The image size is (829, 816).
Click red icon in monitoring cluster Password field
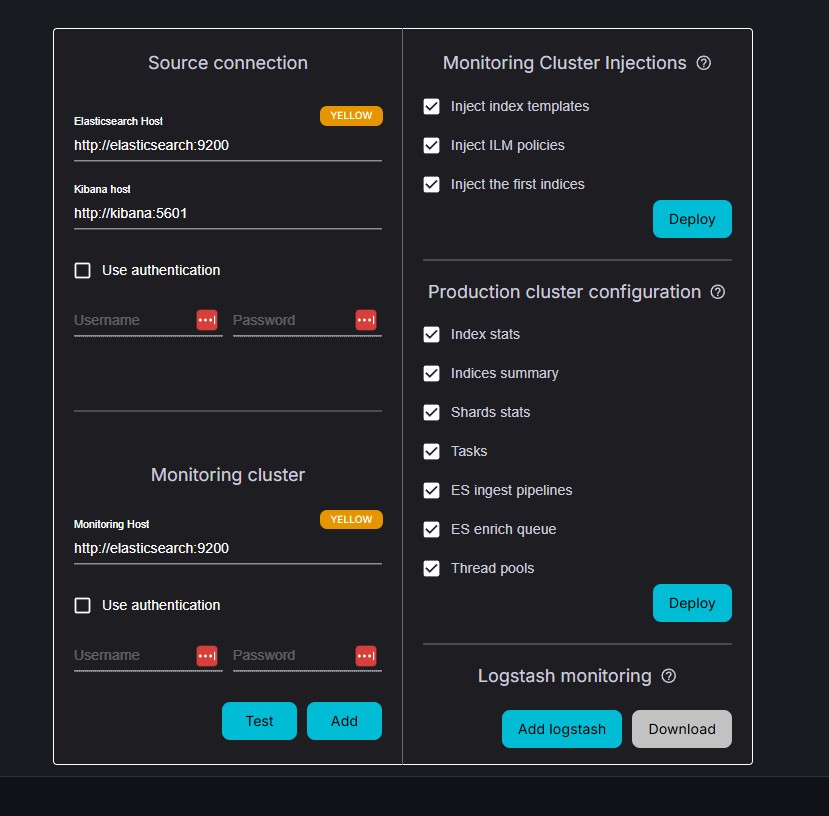[367, 655]
